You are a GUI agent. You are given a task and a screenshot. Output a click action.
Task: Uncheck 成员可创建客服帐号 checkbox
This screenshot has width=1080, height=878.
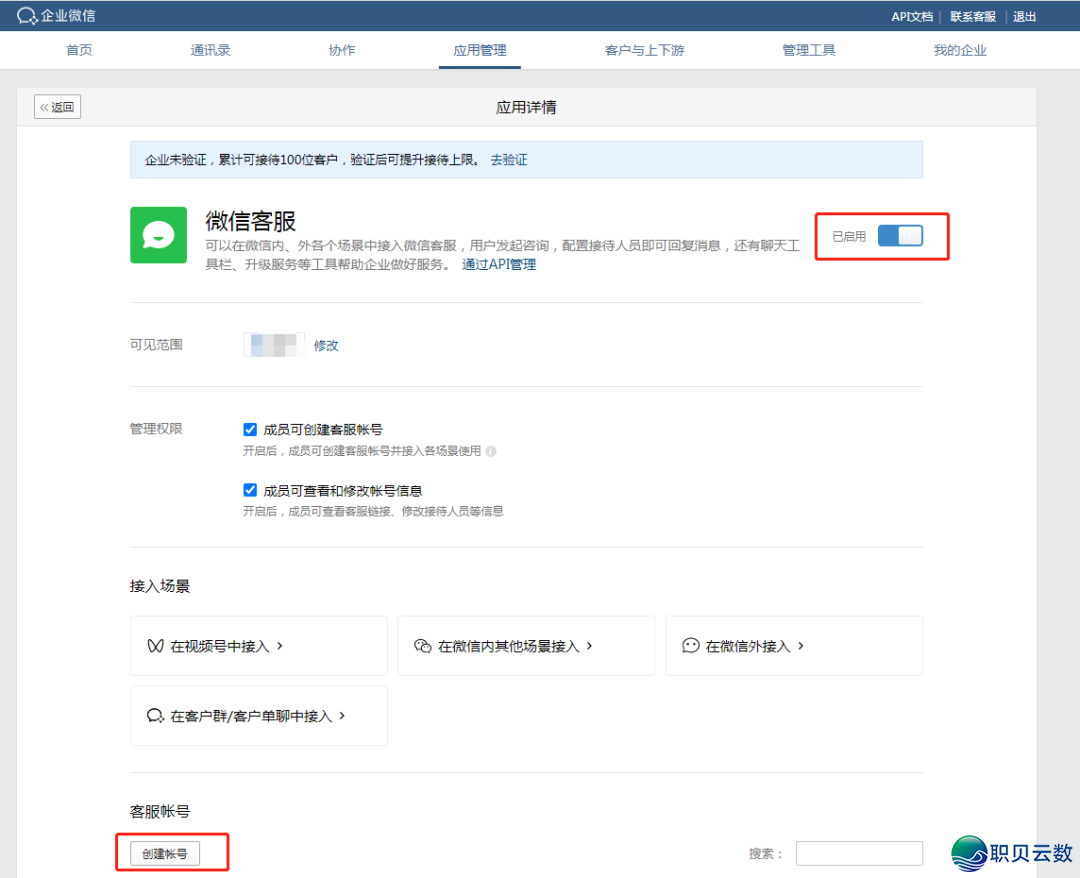[x=250, y=429]
